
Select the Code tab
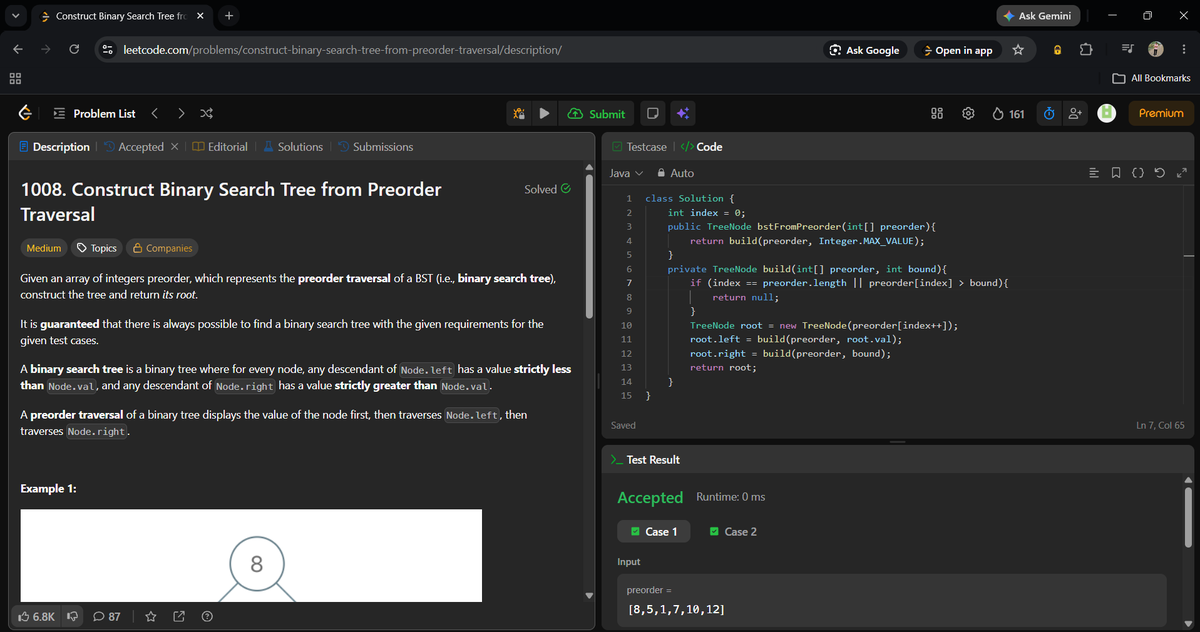click(701, 147)
